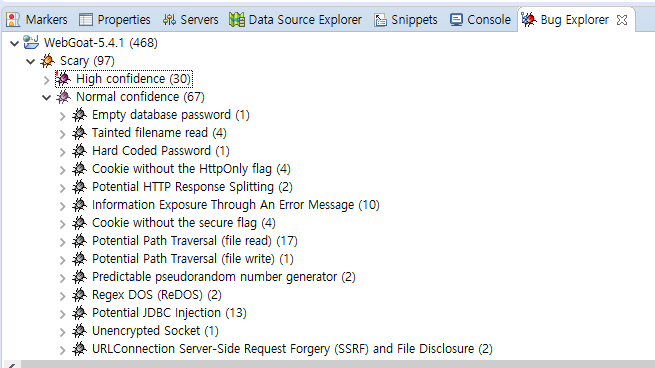
Task: Click the Markers tab icon
Action: tap(13, 20)
